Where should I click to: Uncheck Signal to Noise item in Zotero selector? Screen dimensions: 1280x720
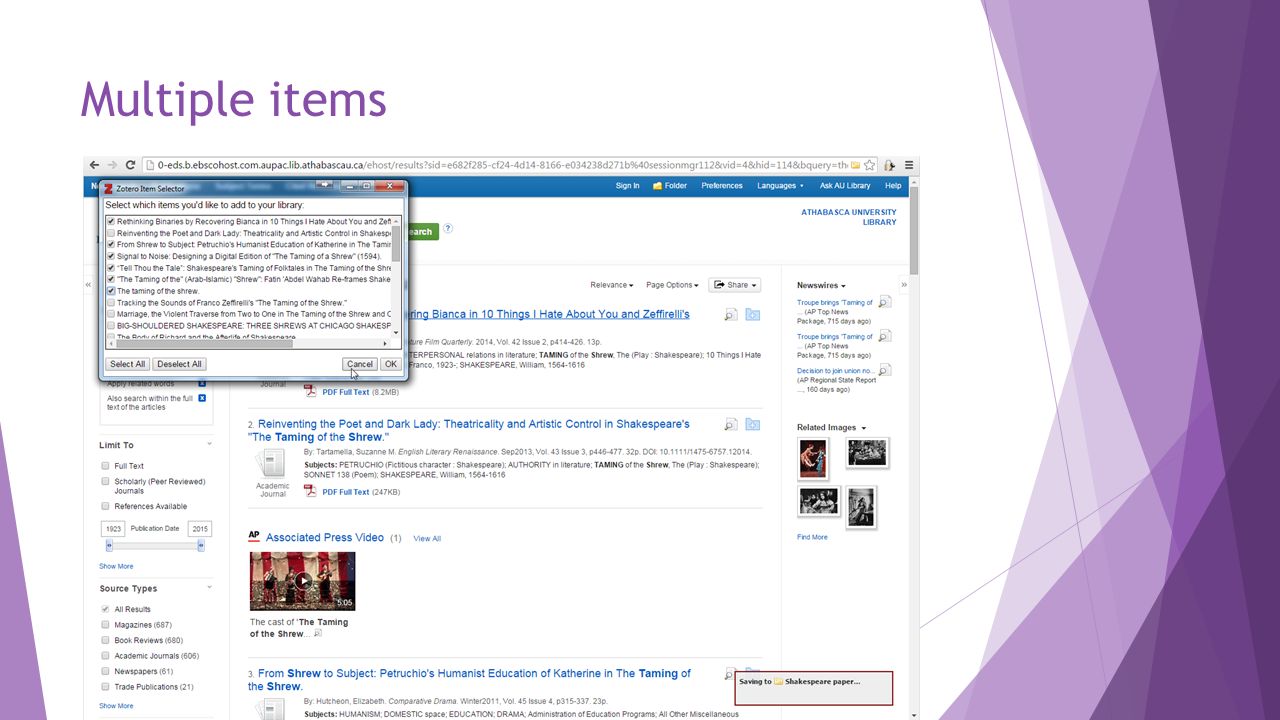pos(111,256)
